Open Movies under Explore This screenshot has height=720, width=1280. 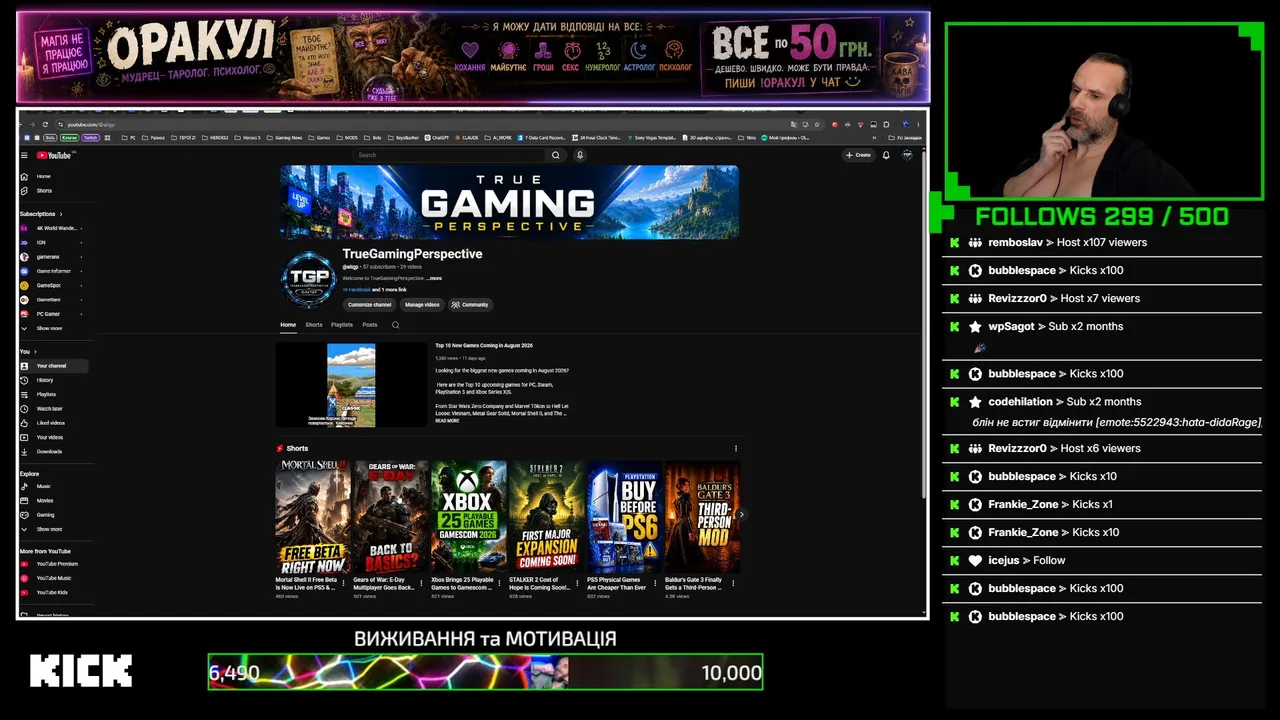tap(52, 500)
